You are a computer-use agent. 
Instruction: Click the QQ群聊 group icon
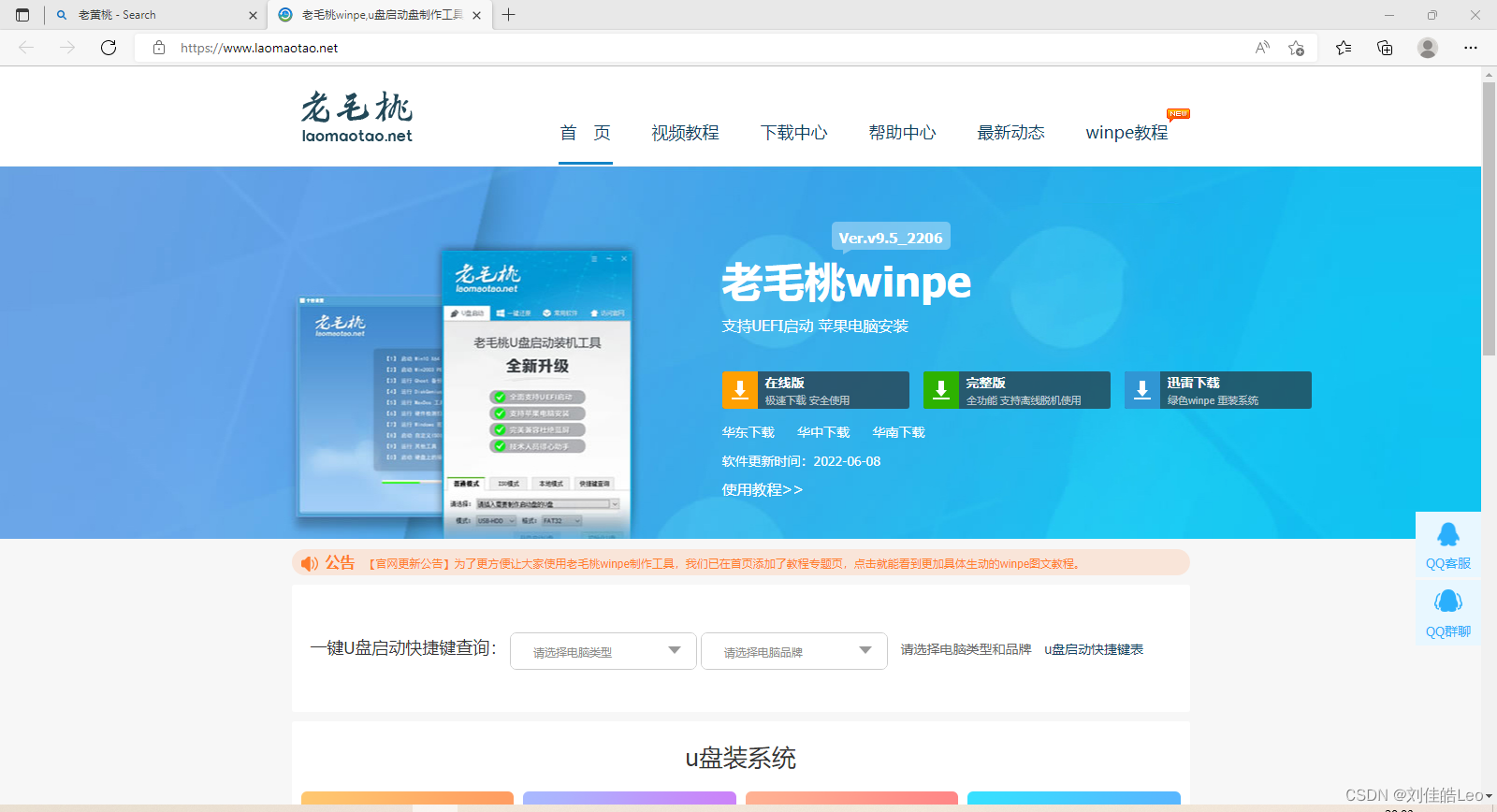1448,602
